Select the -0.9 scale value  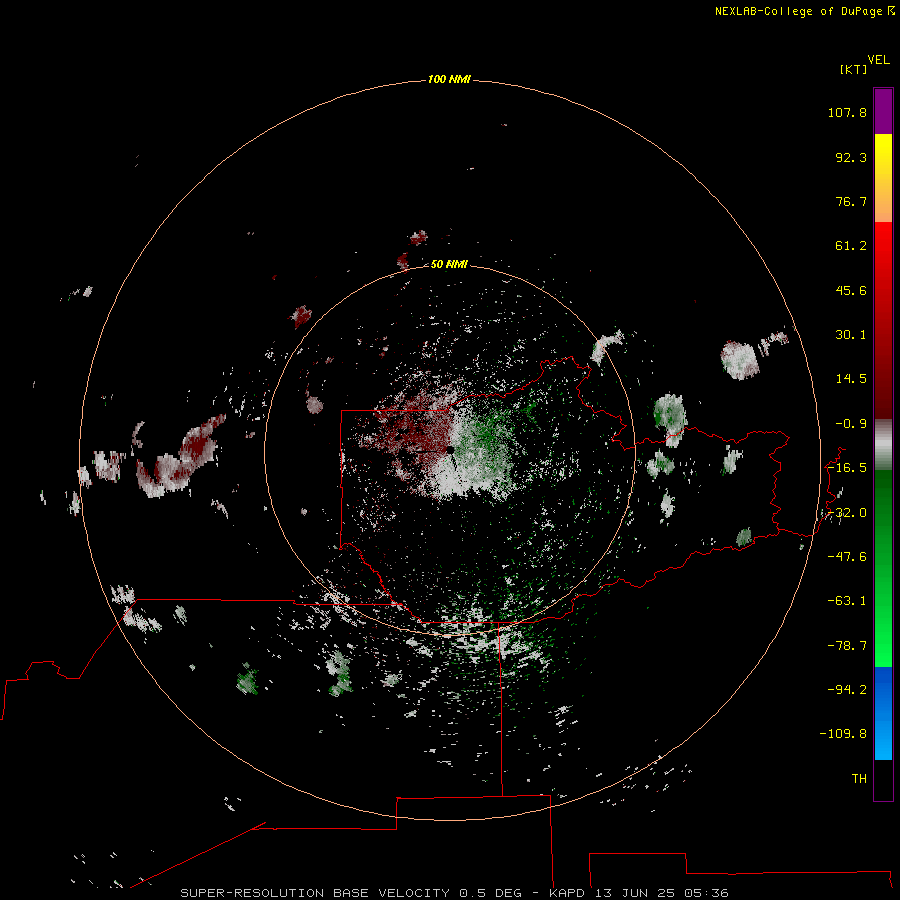pyautogui.click(x=851, y=424)
